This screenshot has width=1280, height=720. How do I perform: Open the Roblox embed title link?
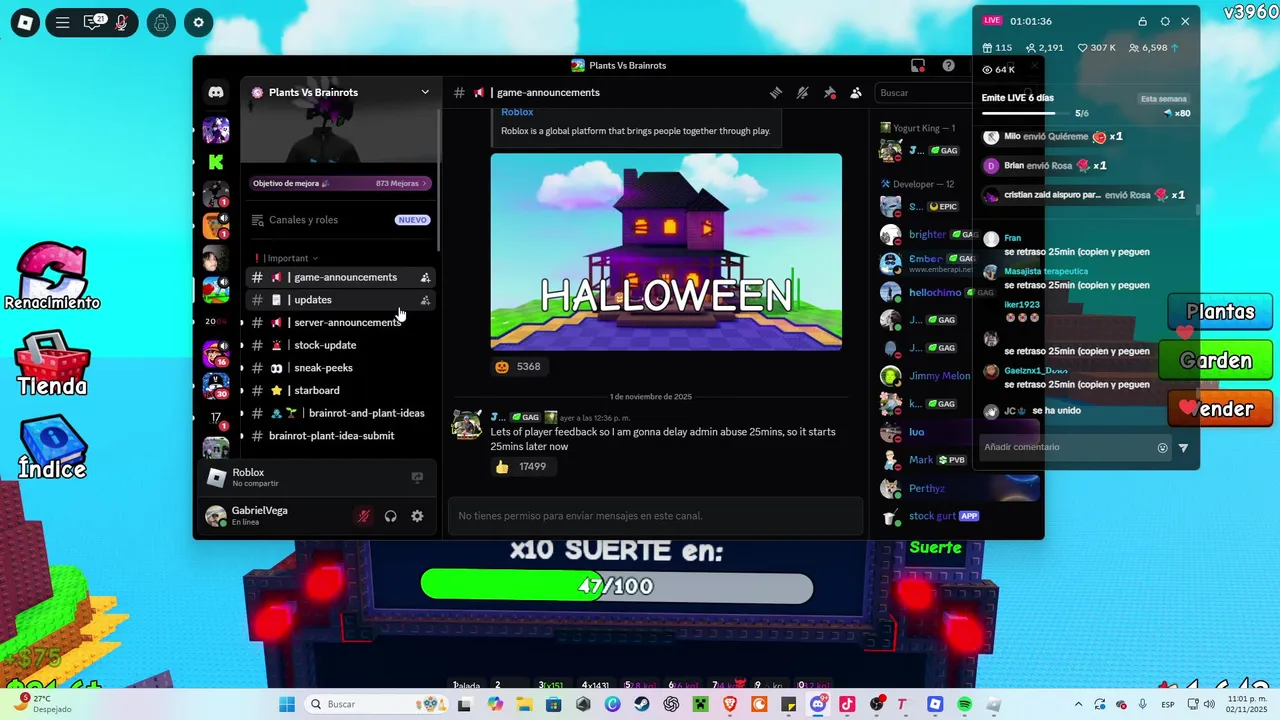click(x=517, y=112)
